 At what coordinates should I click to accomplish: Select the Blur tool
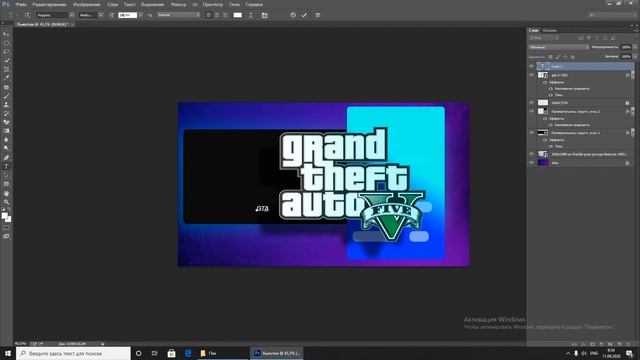click(x=6, y=140)
